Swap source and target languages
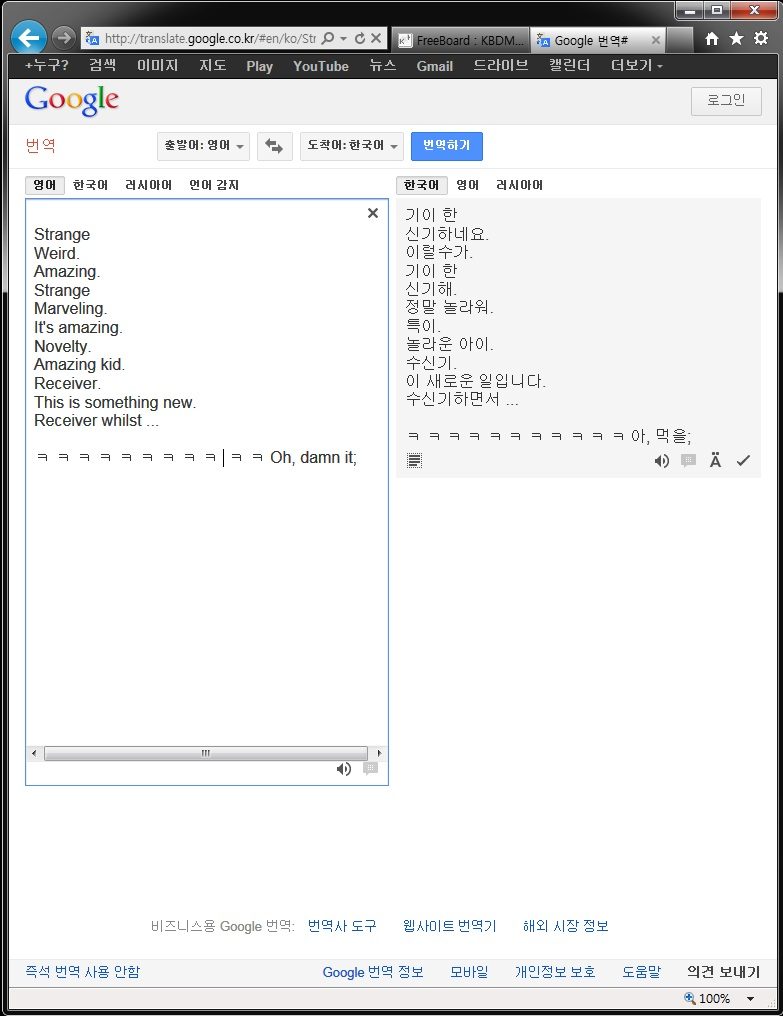Viewport: 783px width, 1016px height. pyautogui.click(x=274, y=146)
